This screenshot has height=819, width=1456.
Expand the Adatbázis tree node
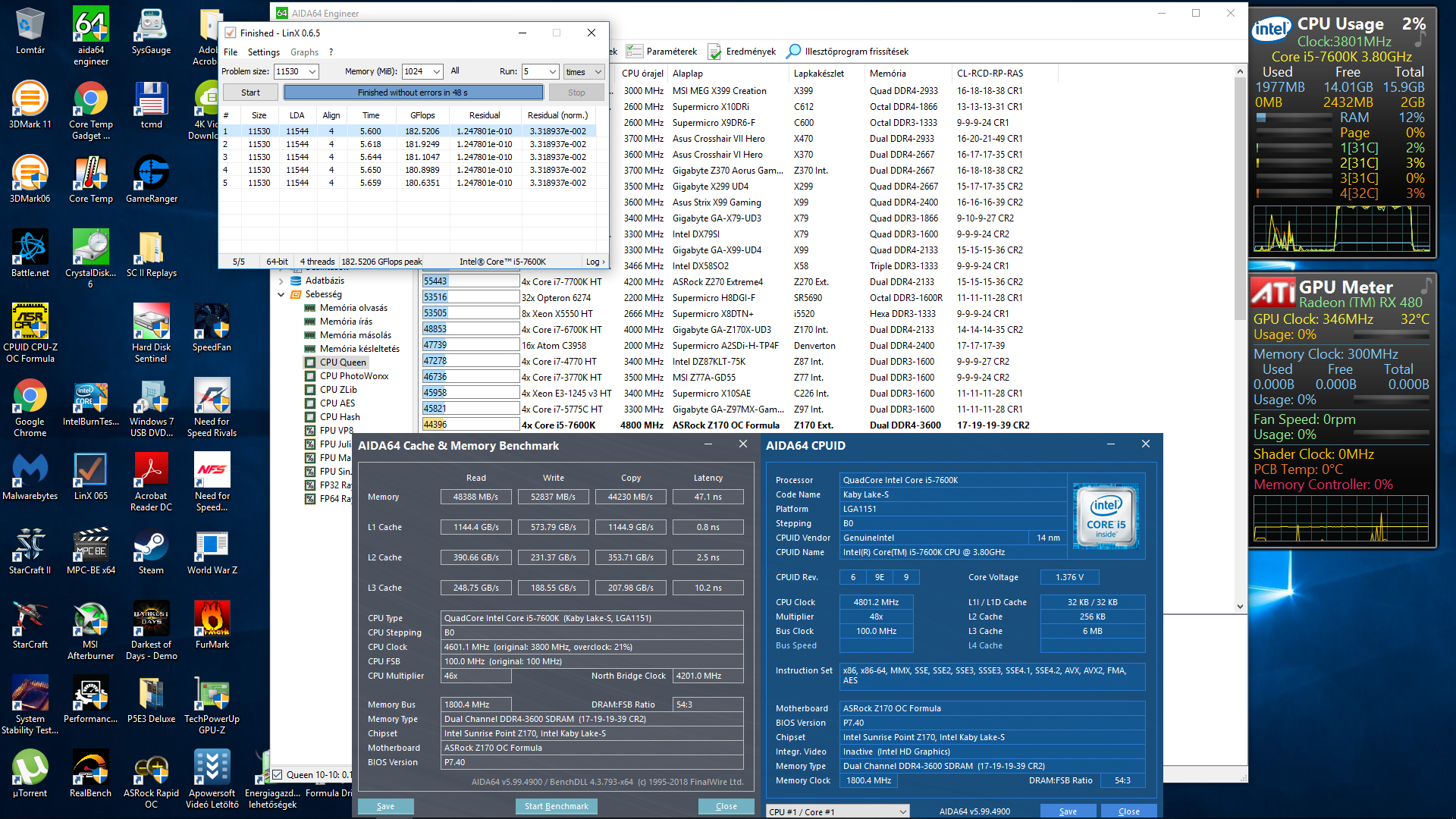click(x=281, y=281)
